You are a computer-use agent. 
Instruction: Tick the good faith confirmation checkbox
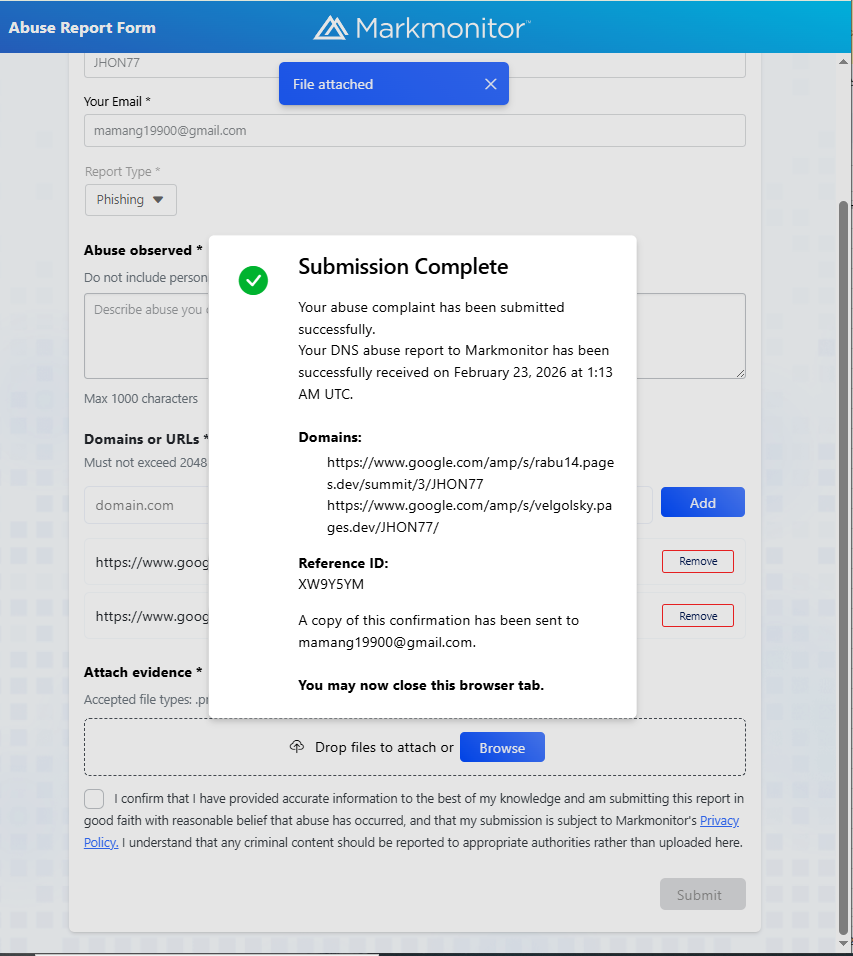click(x=94, y=799)
